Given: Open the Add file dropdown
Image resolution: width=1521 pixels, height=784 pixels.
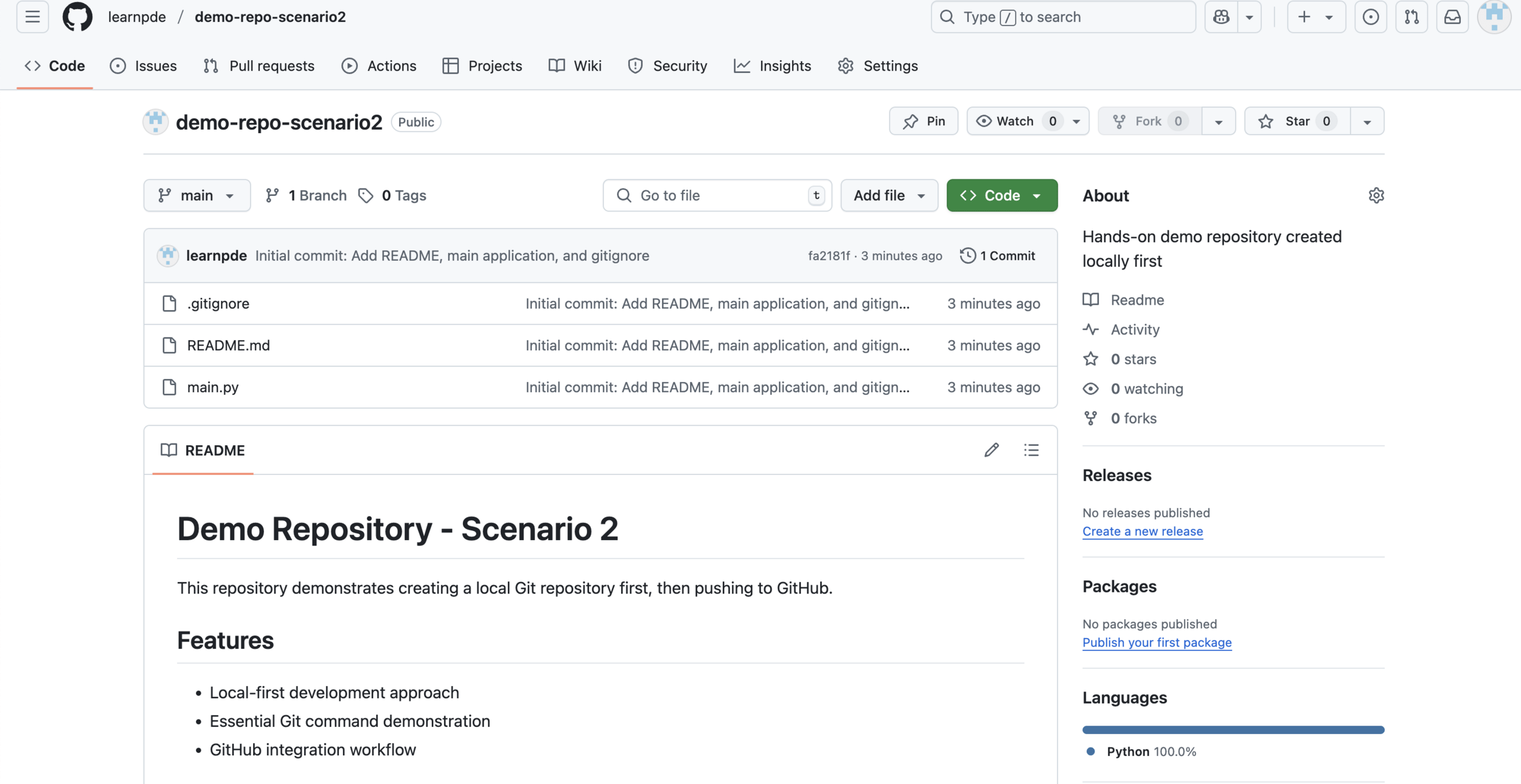Looking at the screenshot, I should [x=889, y=195].
